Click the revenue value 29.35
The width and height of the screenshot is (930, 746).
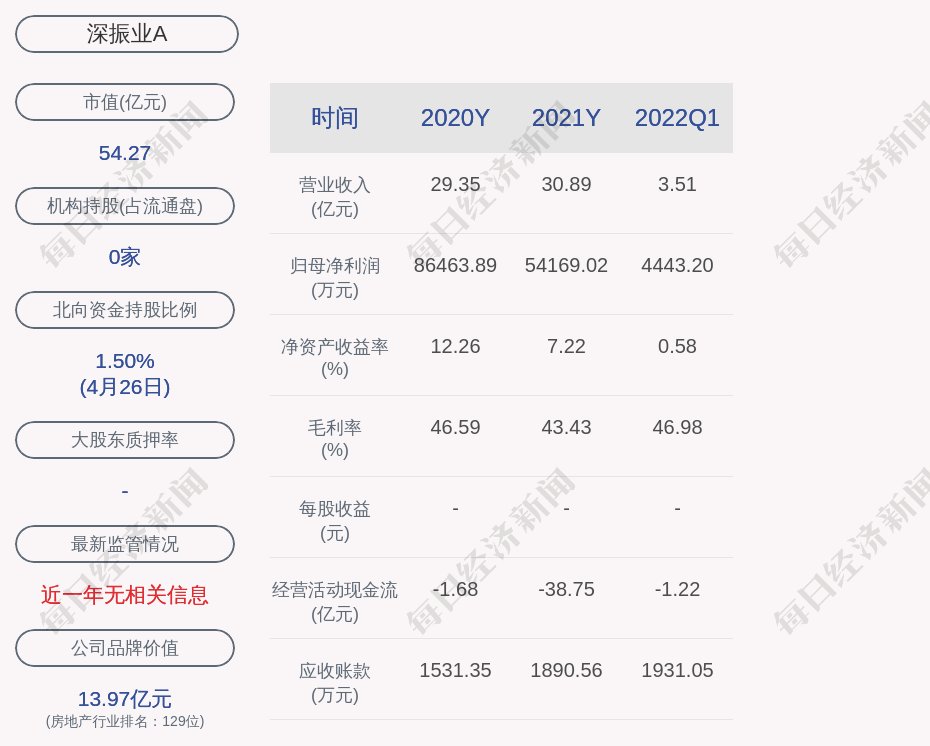455,184
